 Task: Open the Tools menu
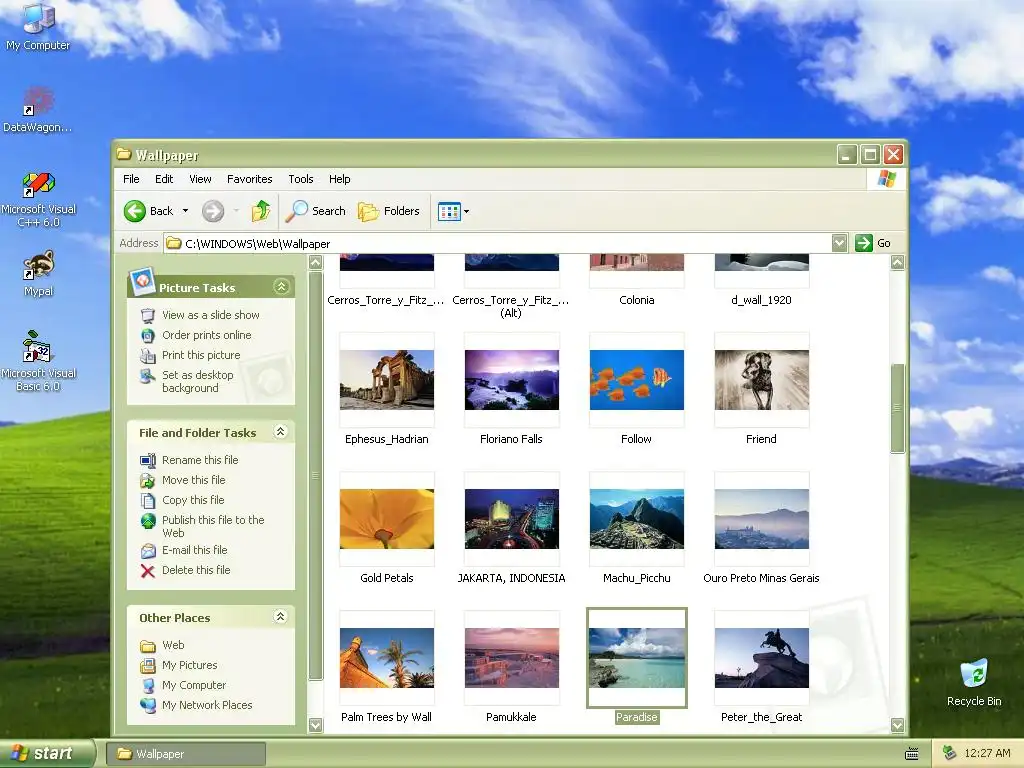click(x=301, y=179)
